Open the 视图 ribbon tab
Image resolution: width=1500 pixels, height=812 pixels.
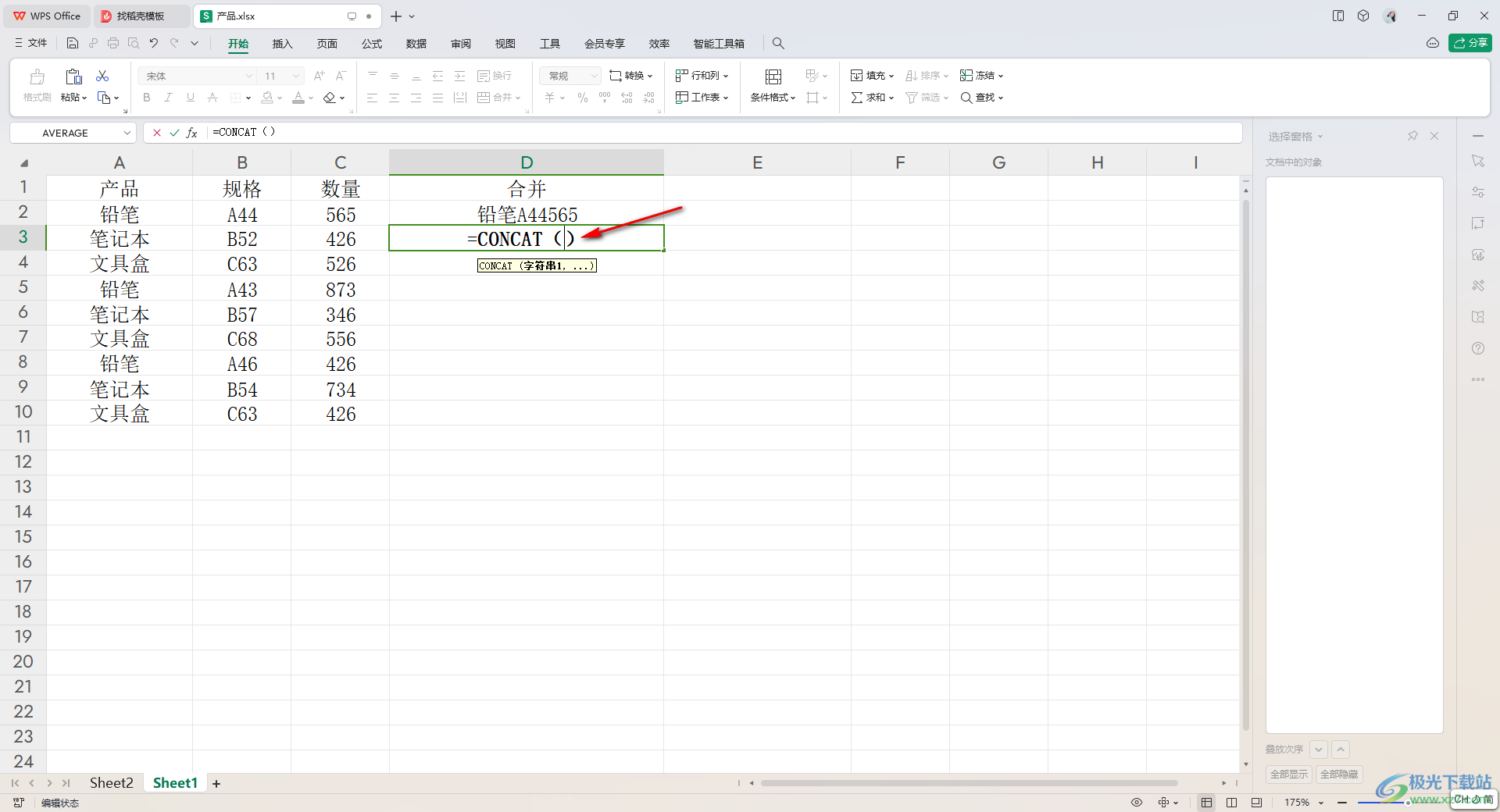coord(505,44)
